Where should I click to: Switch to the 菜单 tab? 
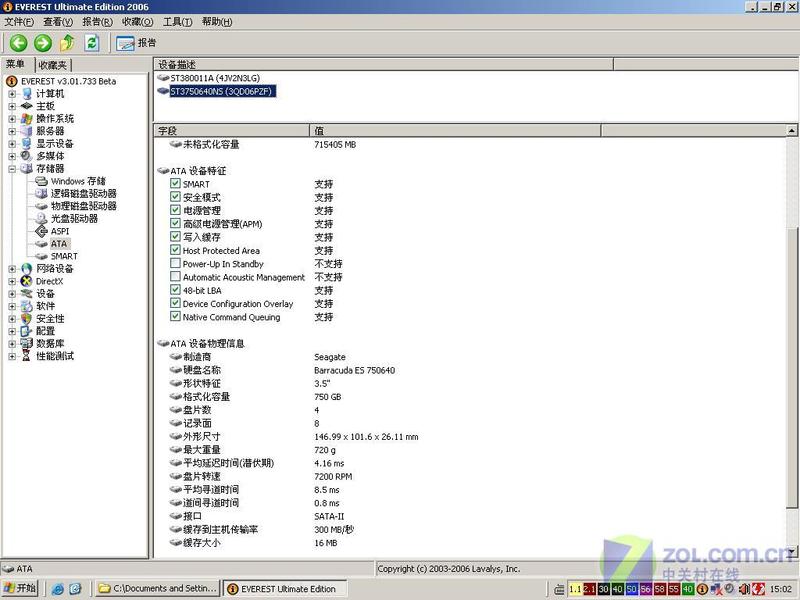tap(17, 64)
